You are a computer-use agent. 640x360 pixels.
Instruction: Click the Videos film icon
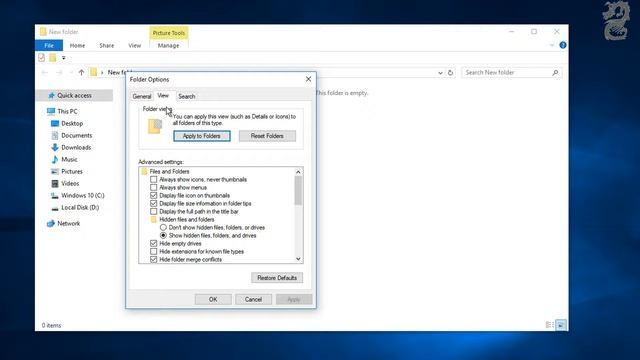point(55,184)
